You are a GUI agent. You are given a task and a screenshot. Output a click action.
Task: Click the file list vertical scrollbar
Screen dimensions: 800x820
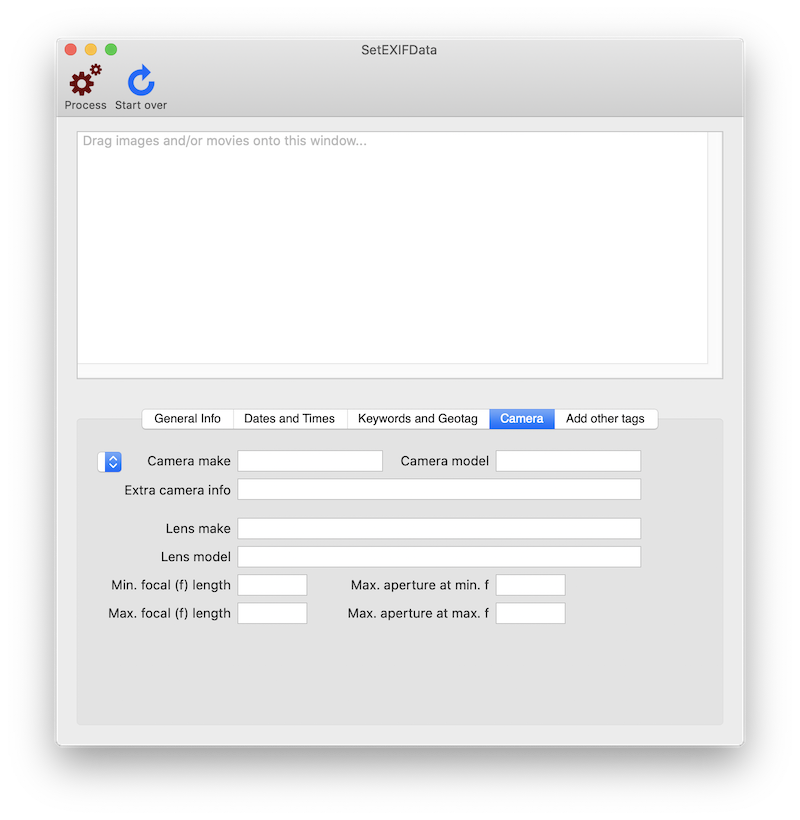coord(715,248)
